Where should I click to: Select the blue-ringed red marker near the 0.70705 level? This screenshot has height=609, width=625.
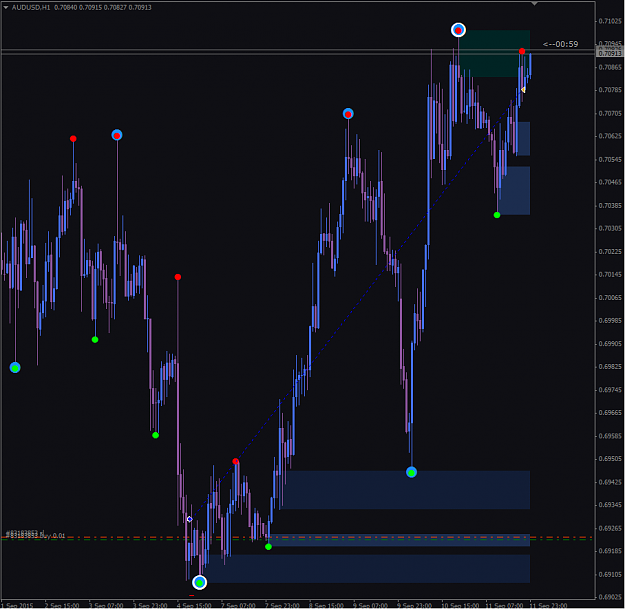click(x=348, y=114)
